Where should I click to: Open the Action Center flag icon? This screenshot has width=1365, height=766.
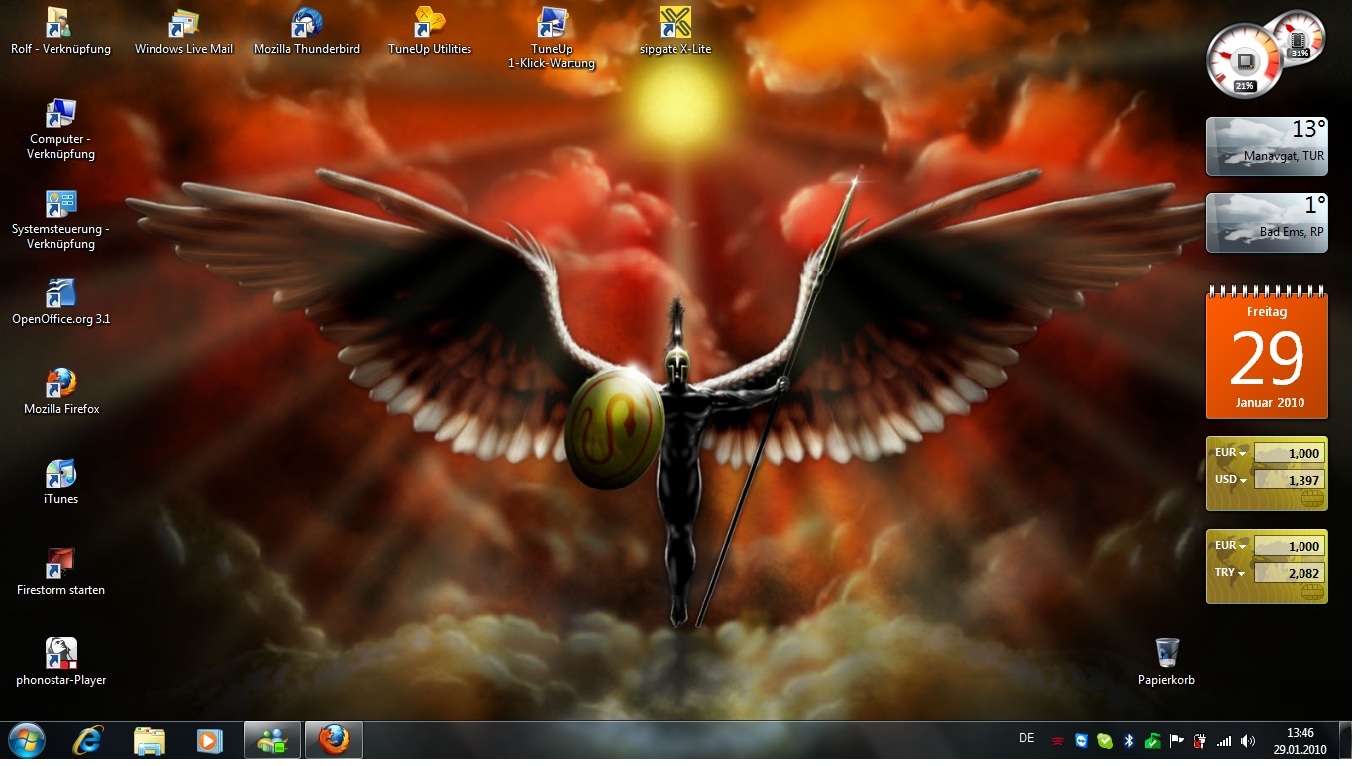1177,741
